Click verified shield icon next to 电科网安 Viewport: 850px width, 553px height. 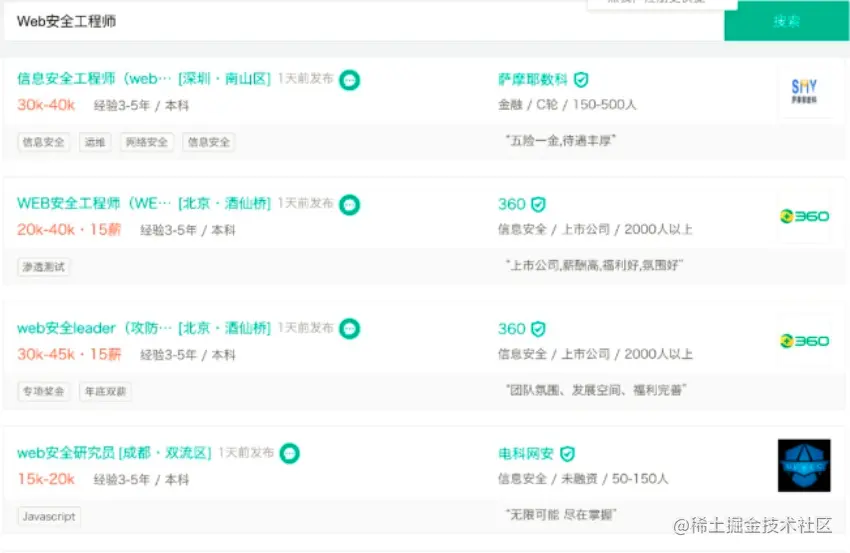567,454
